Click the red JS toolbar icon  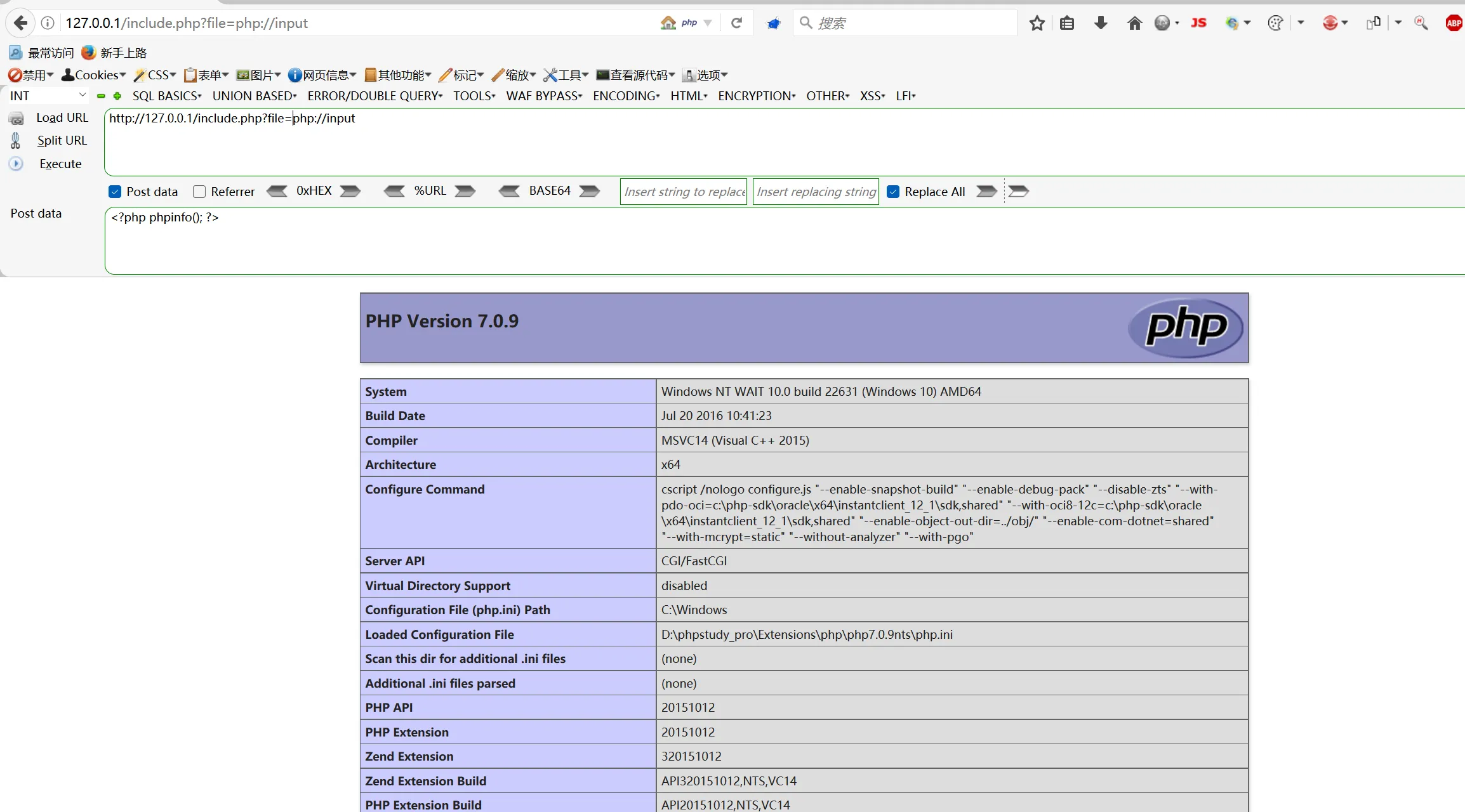(1198, 23)
